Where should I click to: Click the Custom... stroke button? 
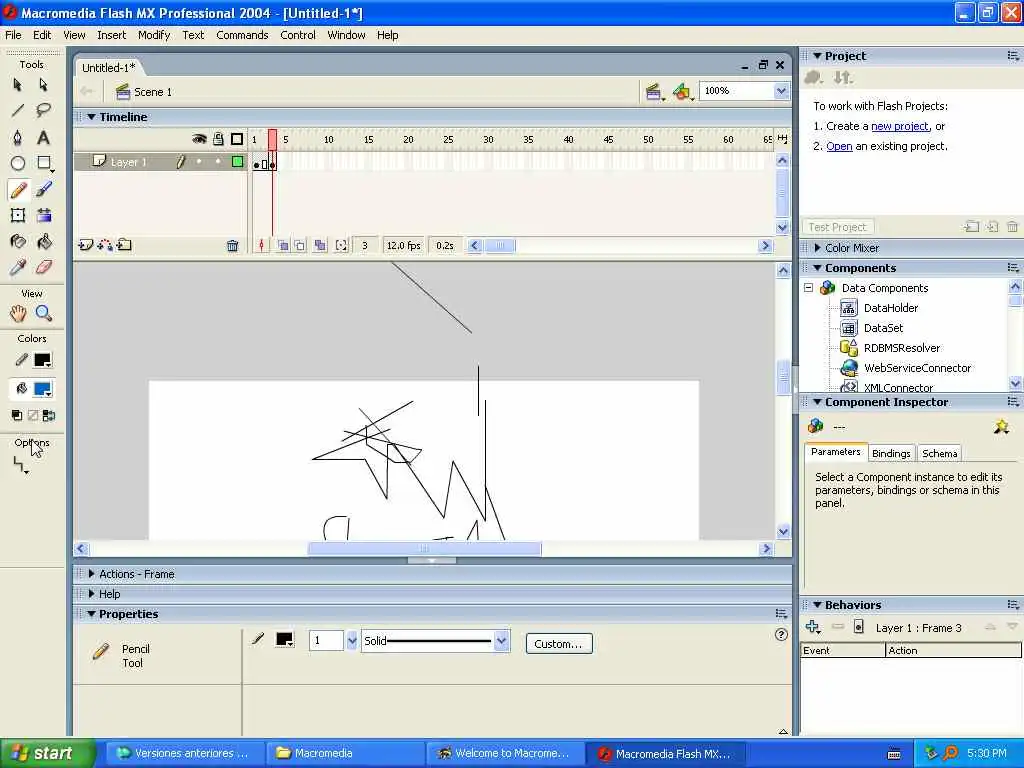558,643
